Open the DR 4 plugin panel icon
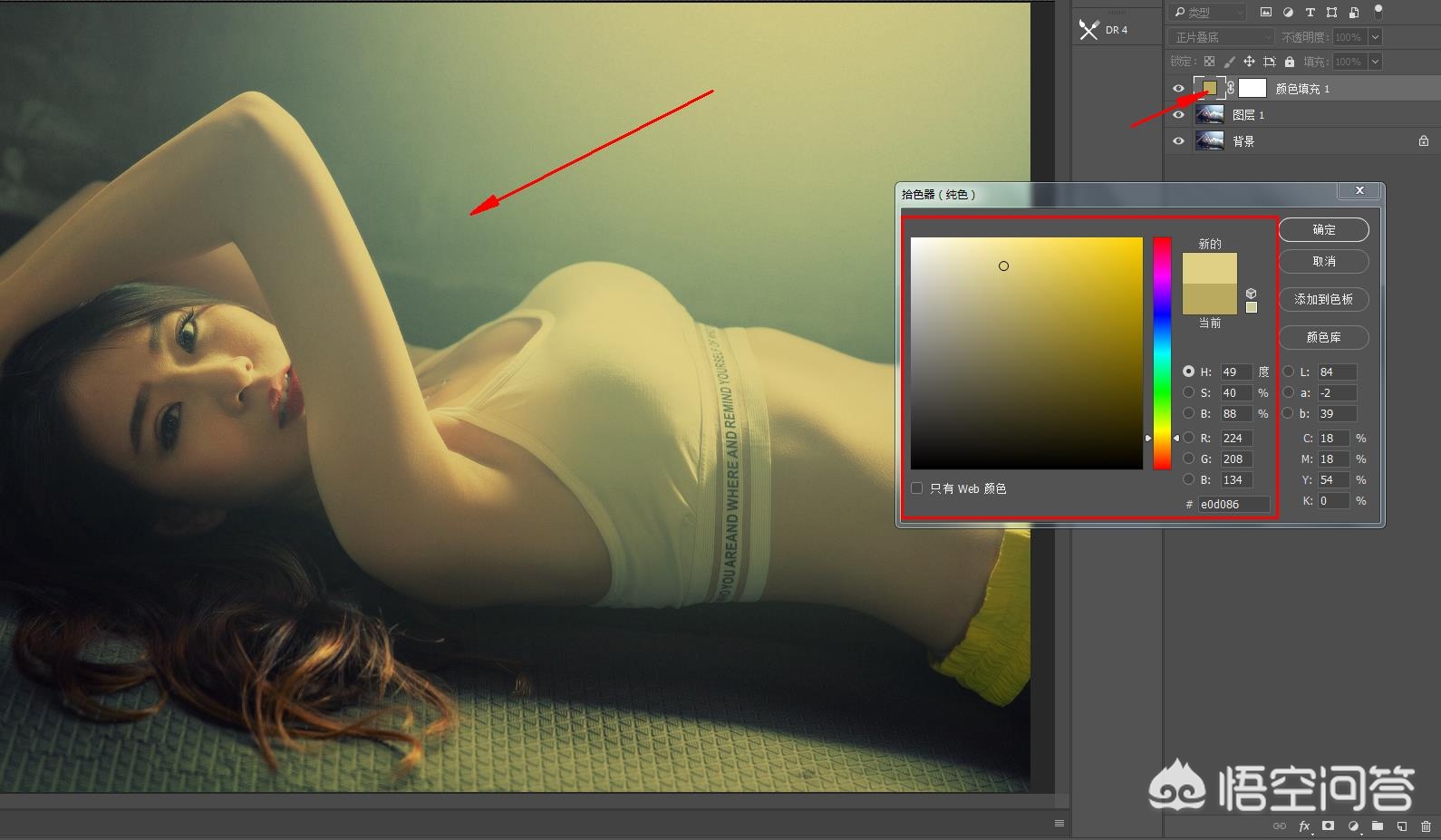1441x840 pixels. pos(1088,30)
